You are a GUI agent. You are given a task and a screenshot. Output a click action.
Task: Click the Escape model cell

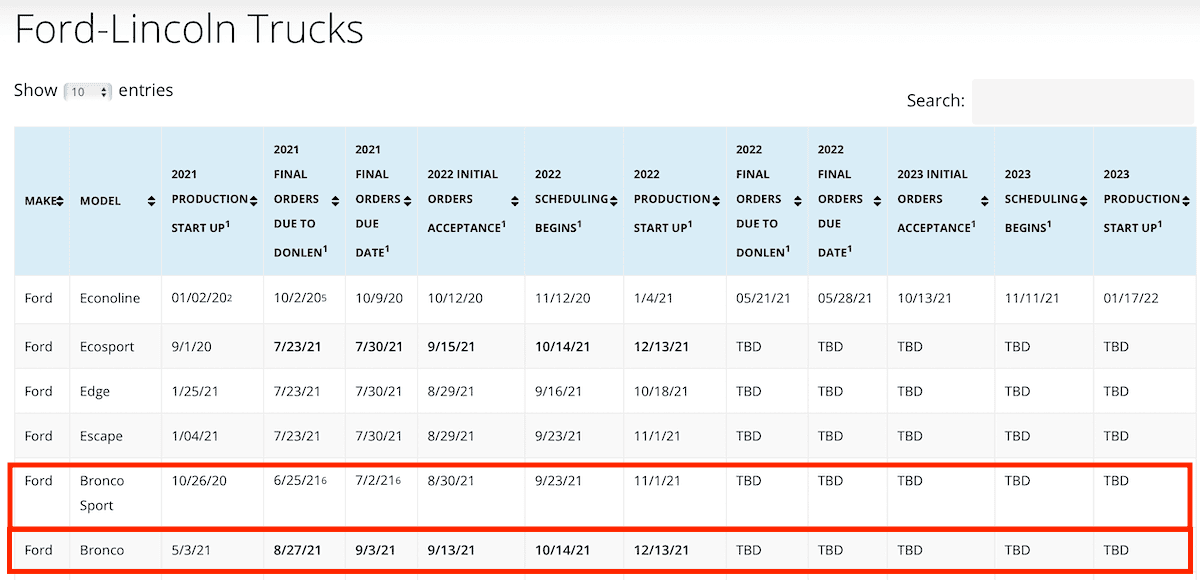pyautogui.click(x=101, y=436)
